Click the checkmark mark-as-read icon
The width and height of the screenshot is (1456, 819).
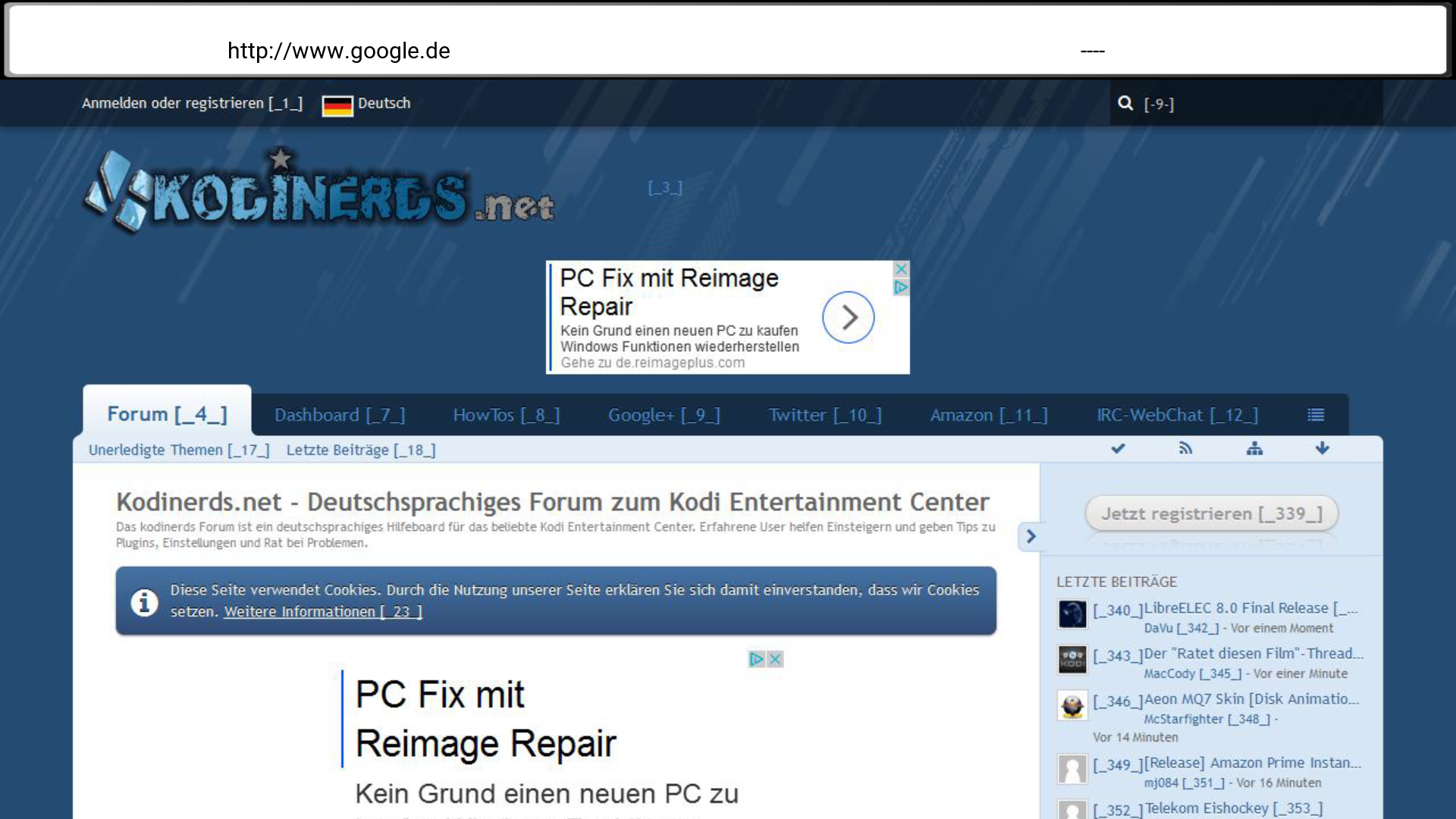click(x=1118, y=449)
